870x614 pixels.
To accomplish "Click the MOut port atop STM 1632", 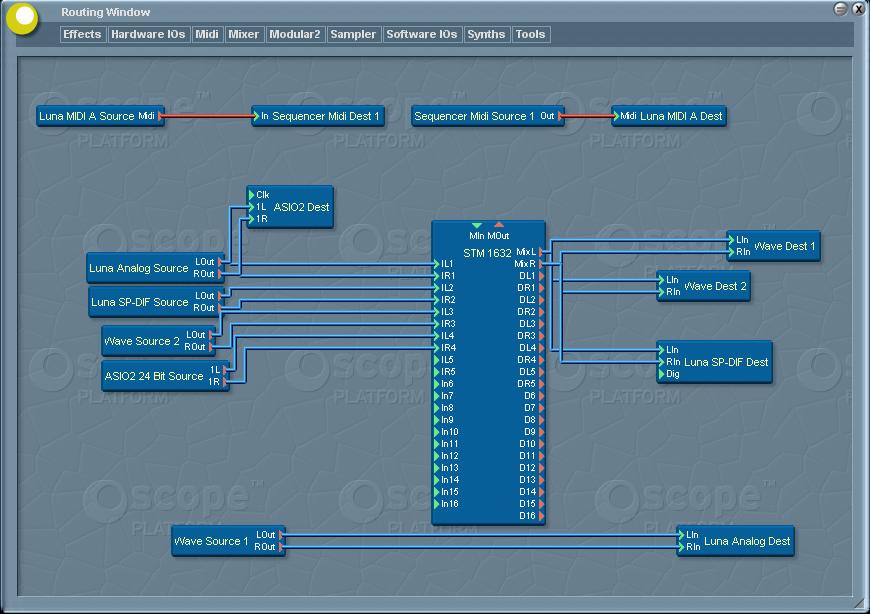I will (x=499, y=225).
